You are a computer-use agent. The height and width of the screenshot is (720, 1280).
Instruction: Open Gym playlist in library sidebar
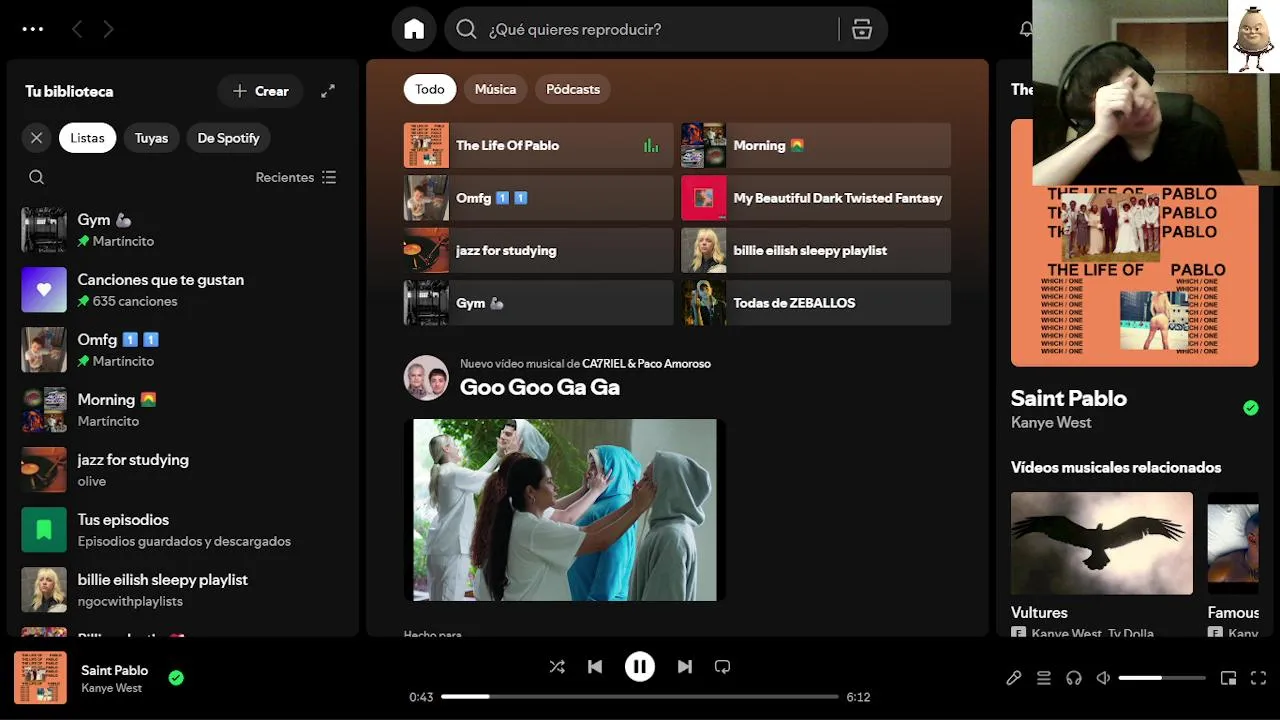(182, 230)
